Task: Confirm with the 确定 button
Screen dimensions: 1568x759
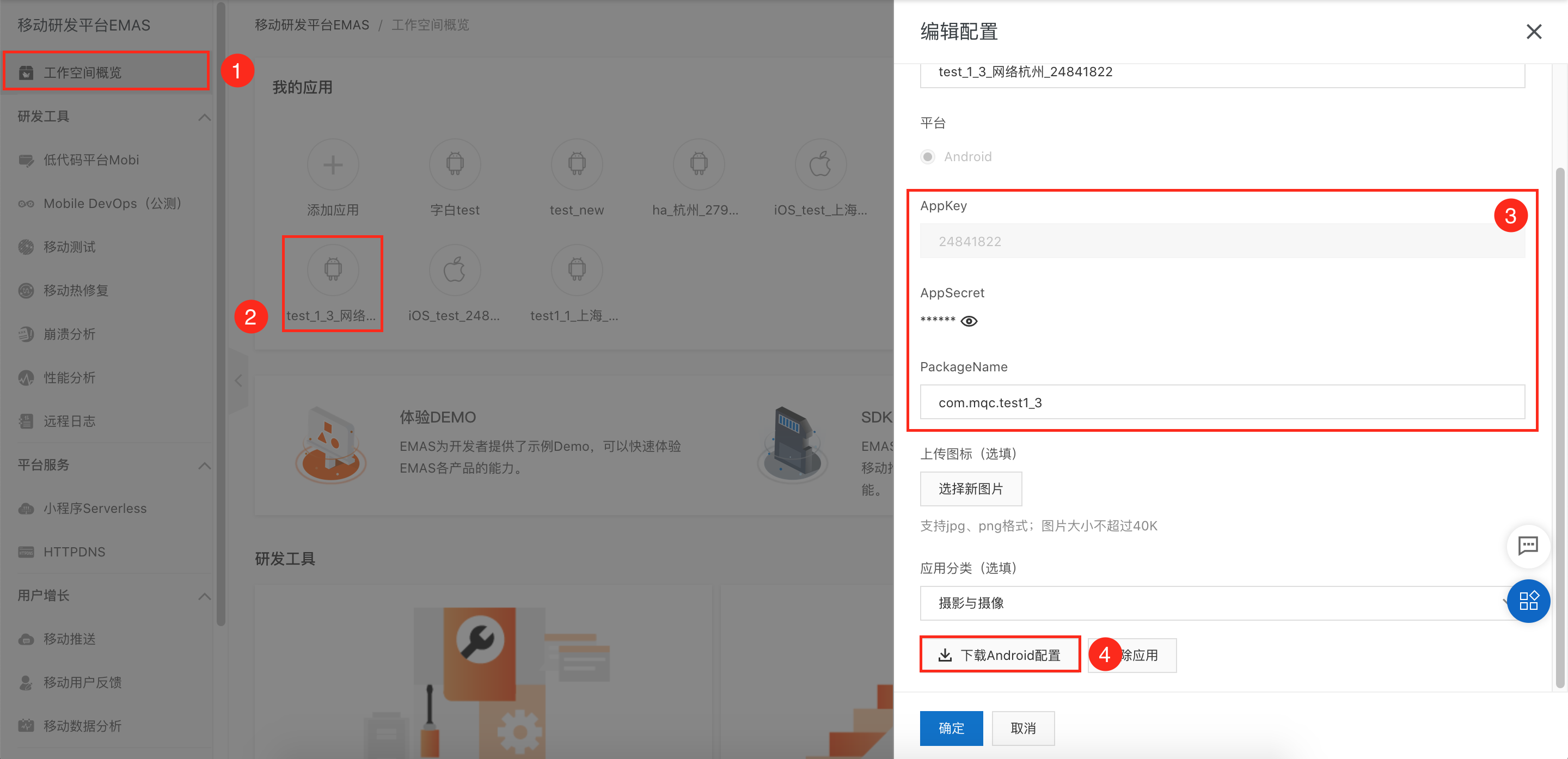Action: [951, 729]
